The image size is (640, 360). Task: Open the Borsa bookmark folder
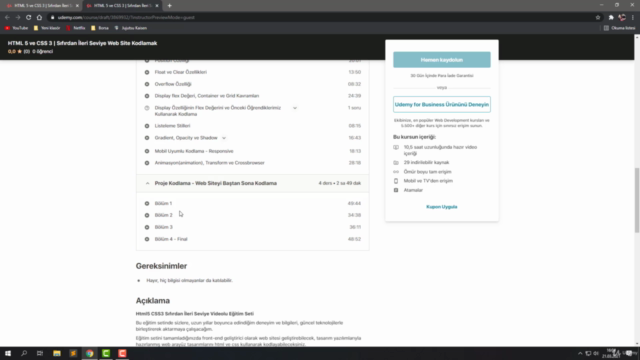point(100,28)
